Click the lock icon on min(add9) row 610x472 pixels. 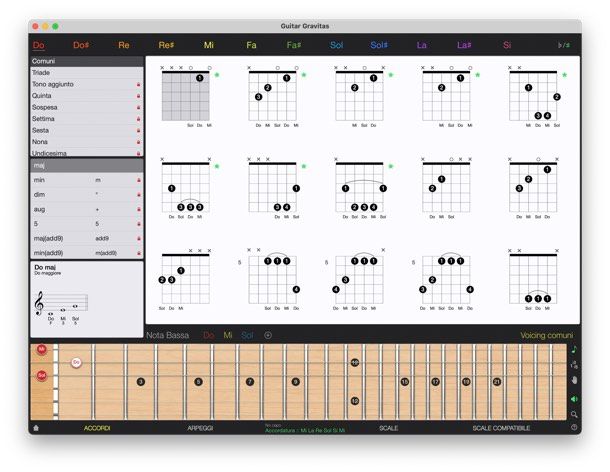click(138, 253)
